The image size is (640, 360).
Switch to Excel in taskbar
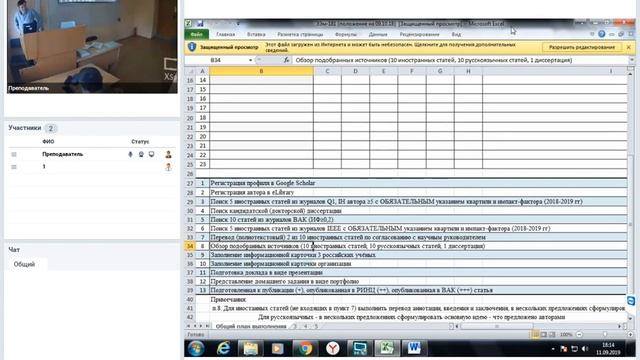coord(387,348)
